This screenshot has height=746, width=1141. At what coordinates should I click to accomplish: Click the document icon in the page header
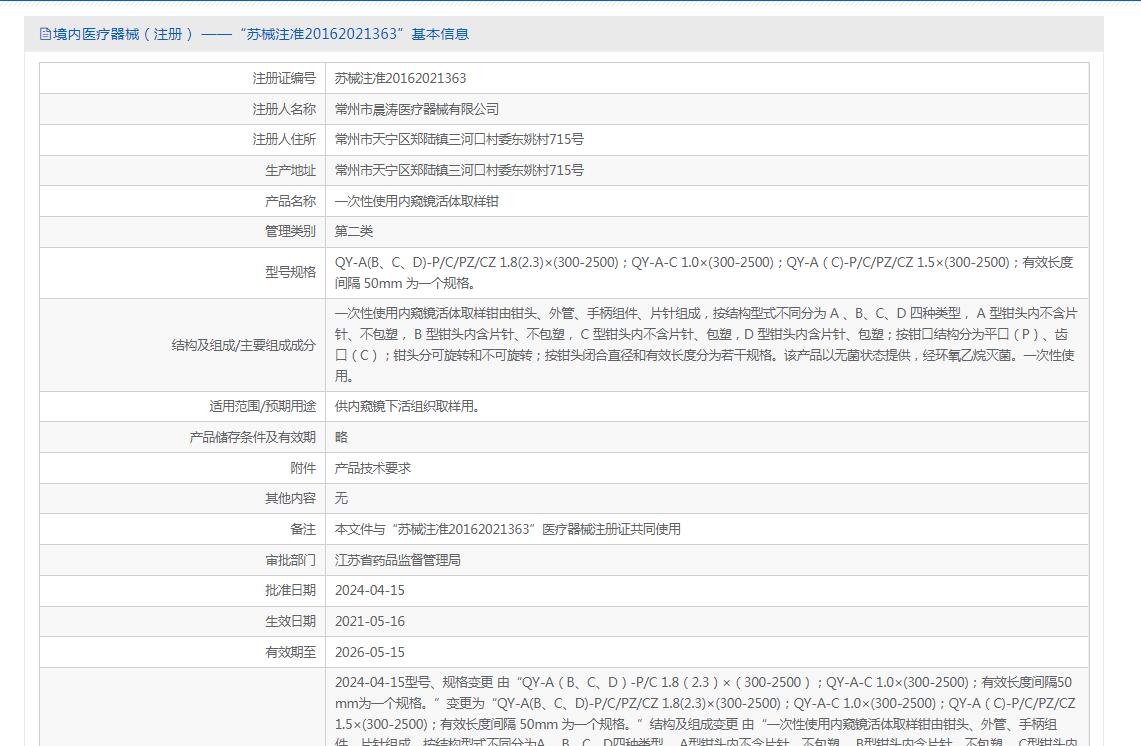45,34
